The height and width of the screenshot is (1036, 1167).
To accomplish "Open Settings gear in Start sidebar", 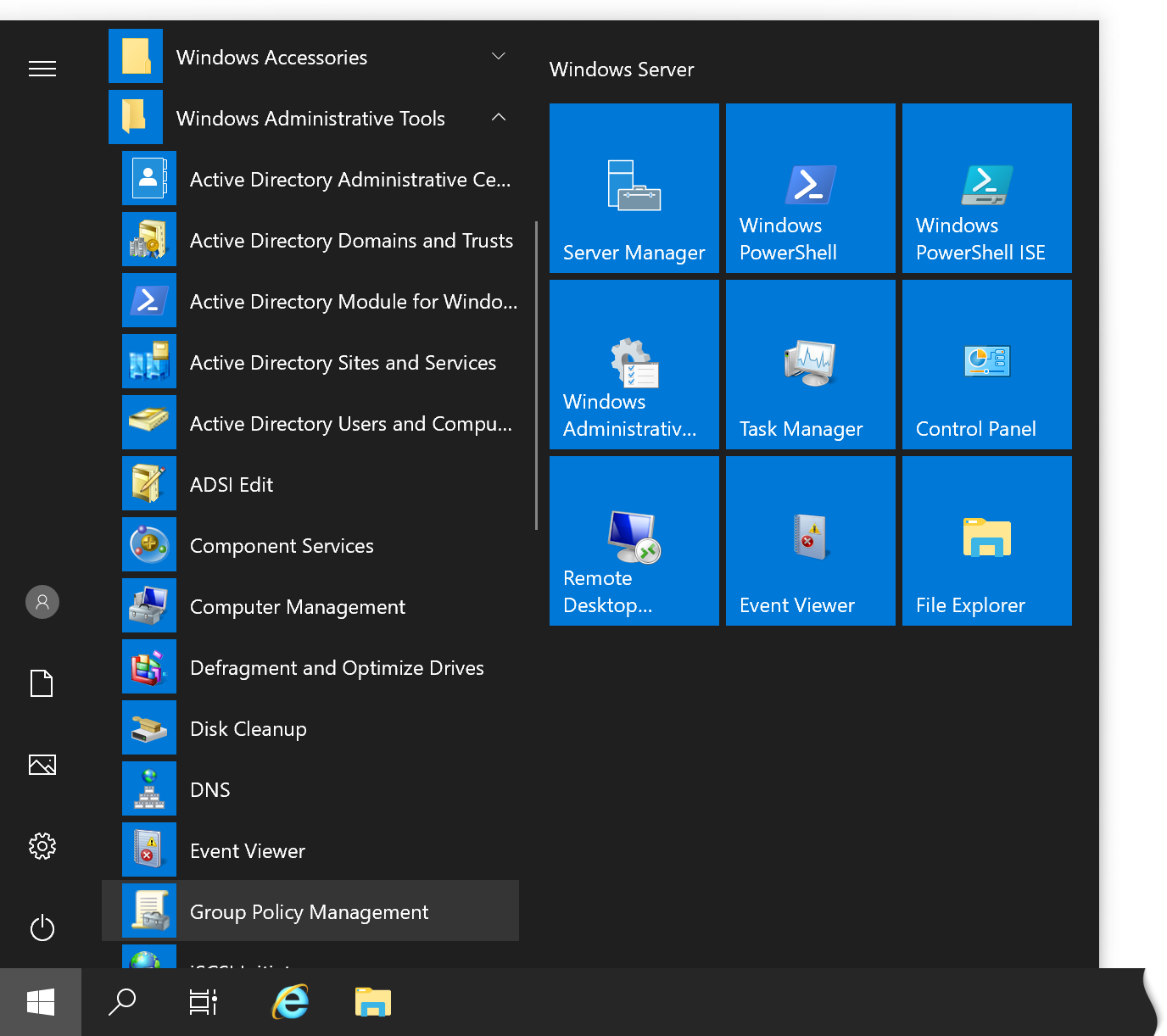I will [42, 845].
